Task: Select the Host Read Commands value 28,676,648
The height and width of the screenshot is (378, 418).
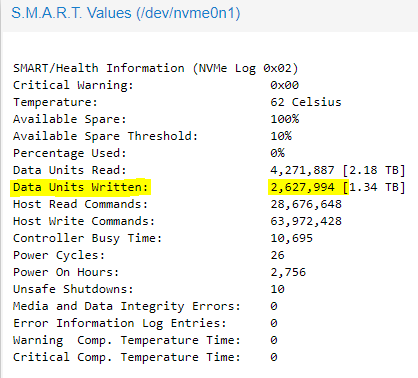Action: [x=306, y=204]
